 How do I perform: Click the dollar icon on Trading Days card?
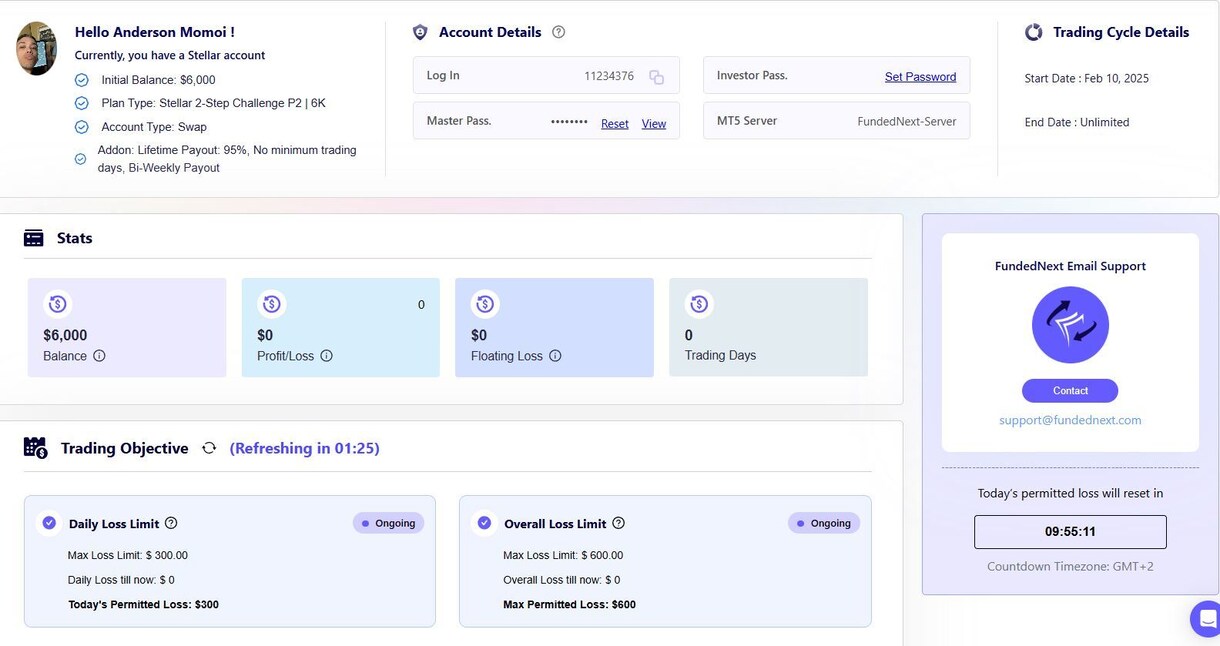point(699,304)
